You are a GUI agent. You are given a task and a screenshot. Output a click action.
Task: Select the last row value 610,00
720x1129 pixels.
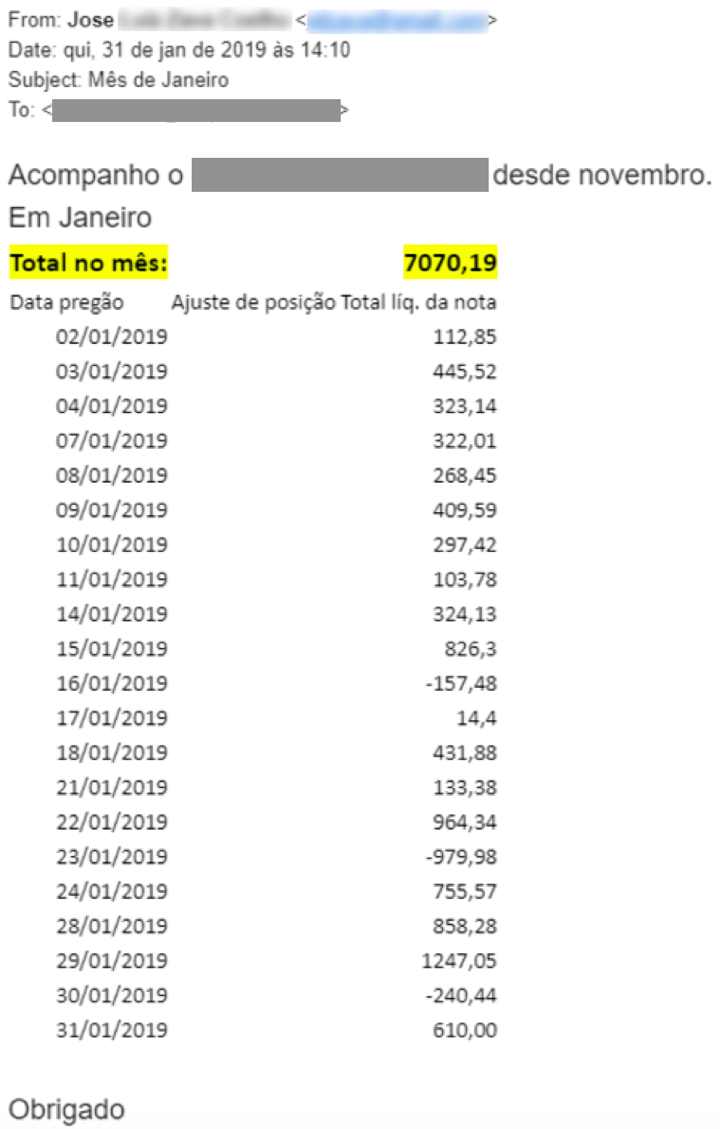click(x=464, y=1030)
